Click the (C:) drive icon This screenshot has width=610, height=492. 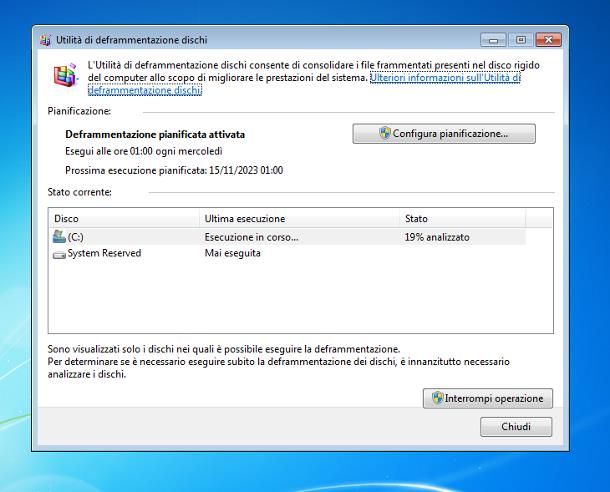(x=59, y=236)
